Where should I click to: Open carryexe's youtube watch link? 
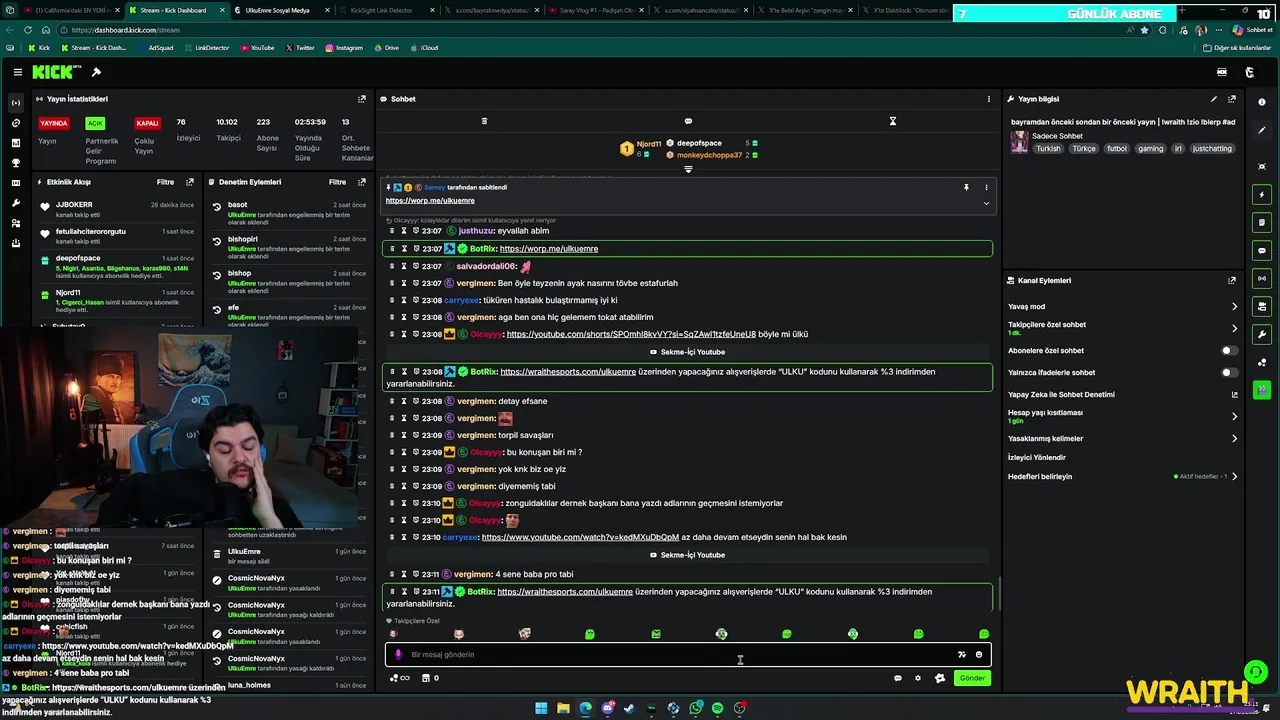point(580,537)
